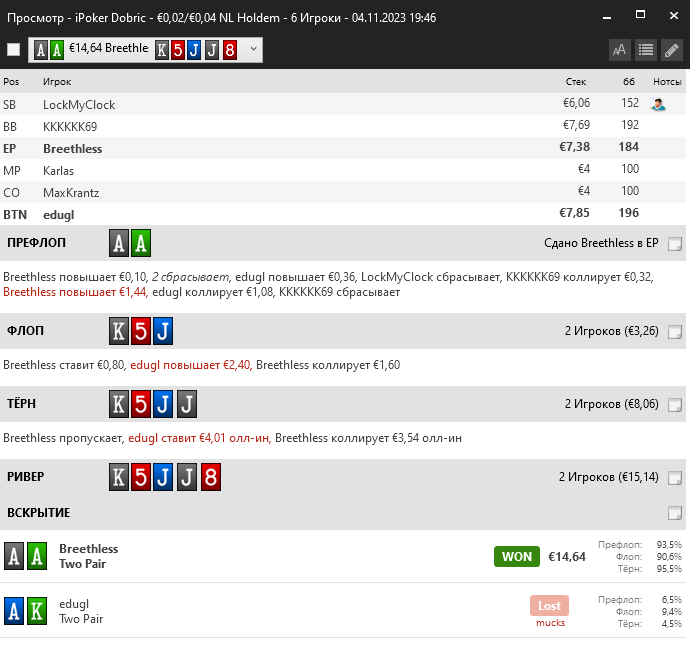Minimize the hand viewer window
The width and height of the screenshot is (690, 651).
coord(607,17)
